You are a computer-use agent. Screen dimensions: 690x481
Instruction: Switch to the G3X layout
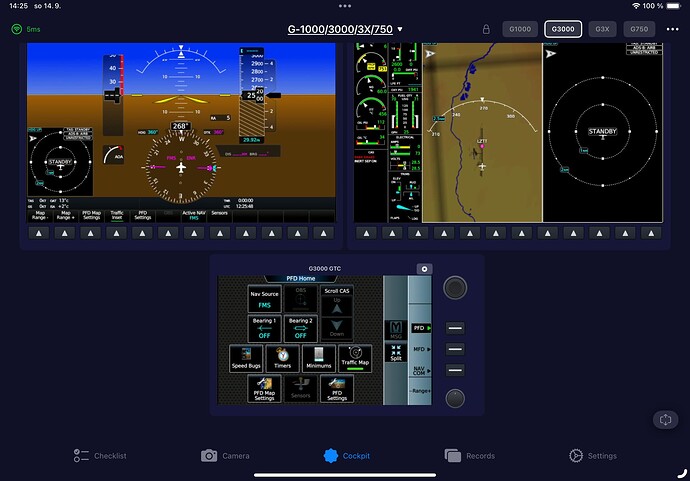coord(602,29)
